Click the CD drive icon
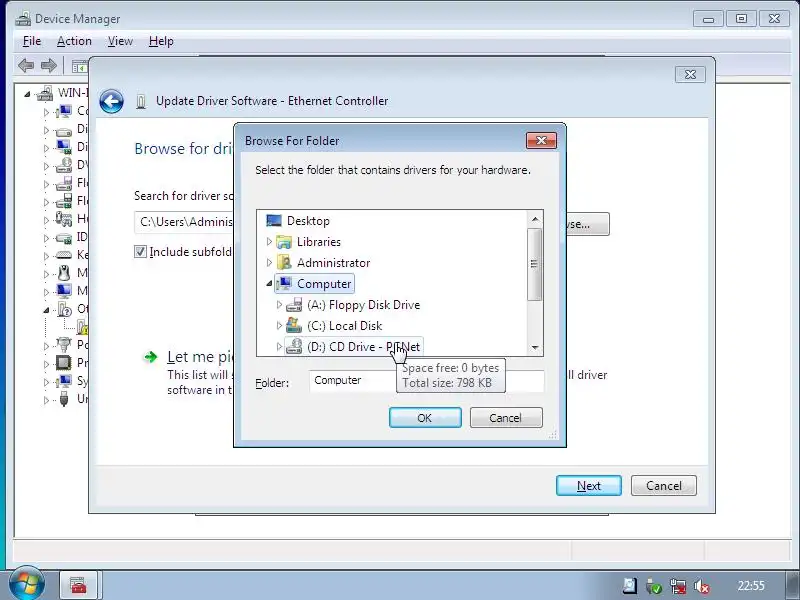This screenshot has height=600, width=800. 294,347
